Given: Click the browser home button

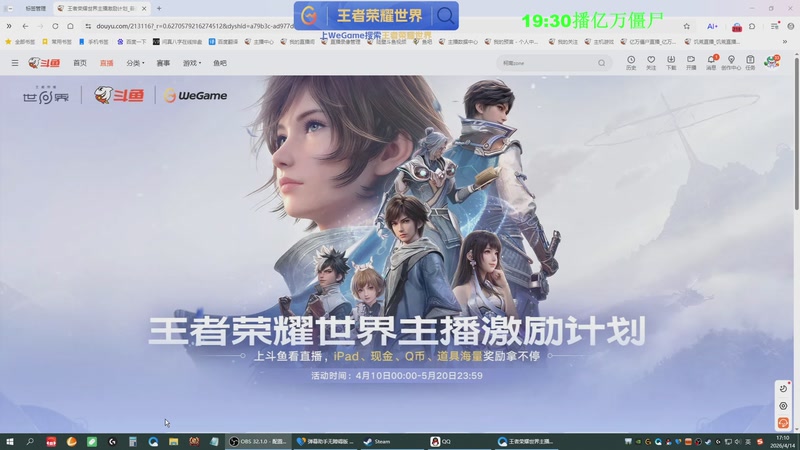Looking at the screenshot, I should (70, 26).
